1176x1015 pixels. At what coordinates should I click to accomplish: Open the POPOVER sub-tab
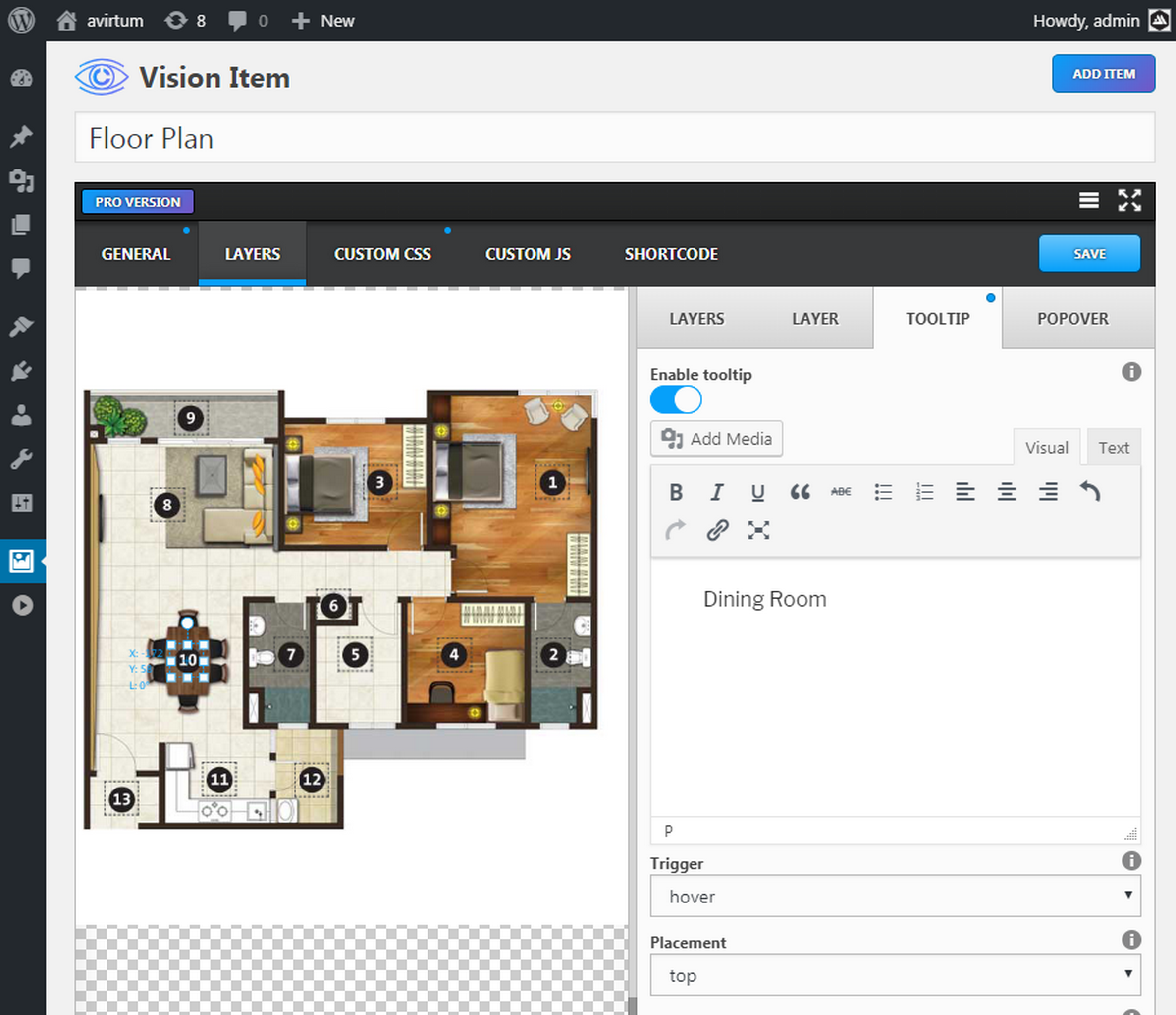[1072, 319]
